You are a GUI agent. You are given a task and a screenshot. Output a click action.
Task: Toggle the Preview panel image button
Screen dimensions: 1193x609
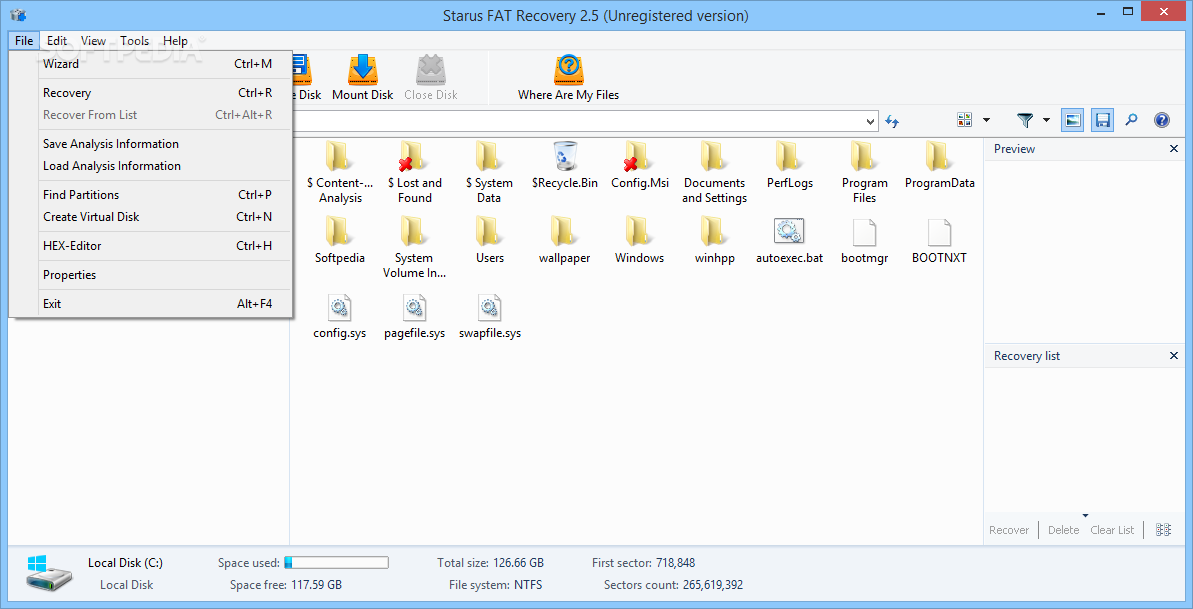[x=1072, y=120]
